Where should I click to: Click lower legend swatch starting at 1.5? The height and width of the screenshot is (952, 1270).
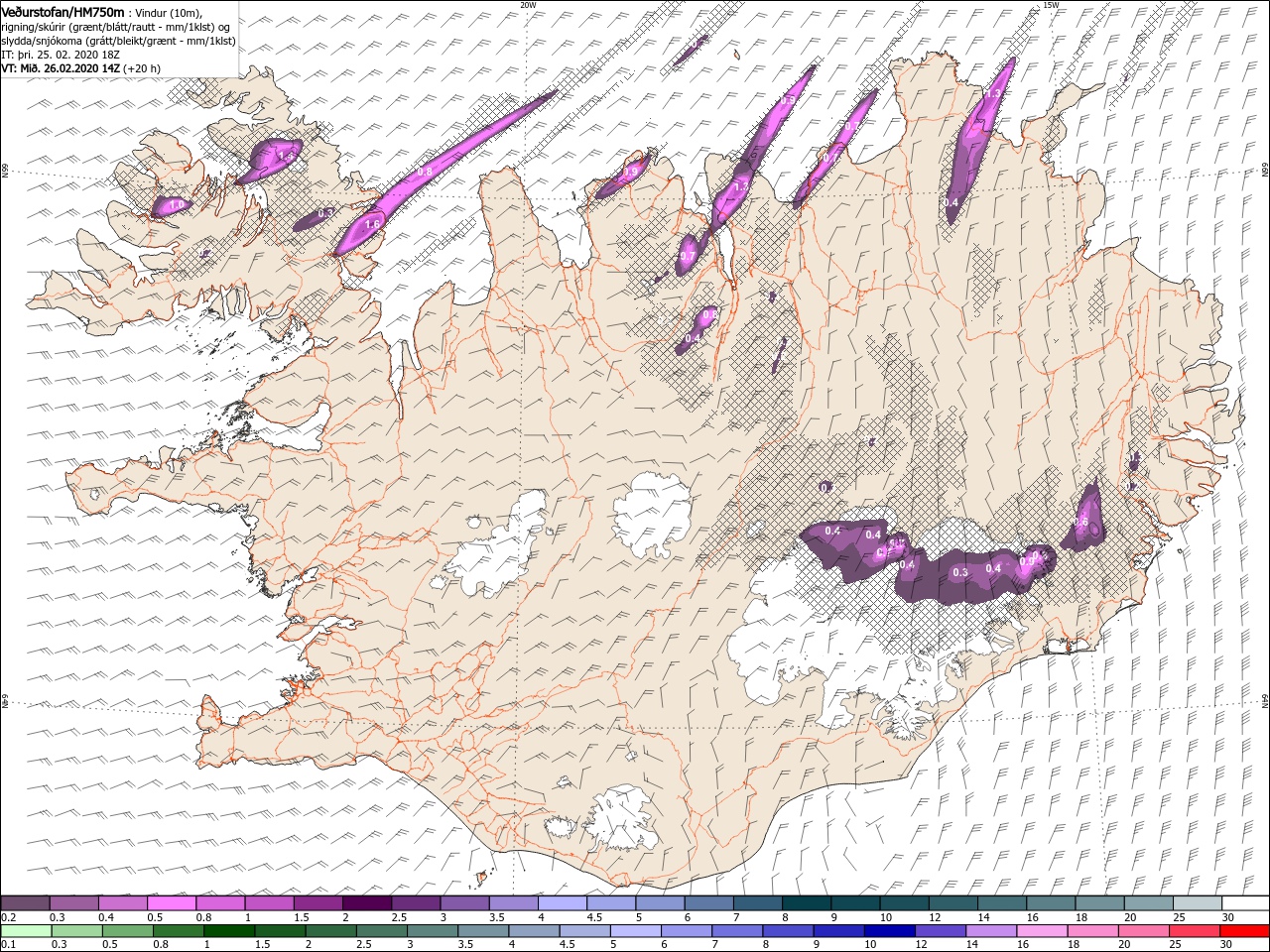click(280, 931)
